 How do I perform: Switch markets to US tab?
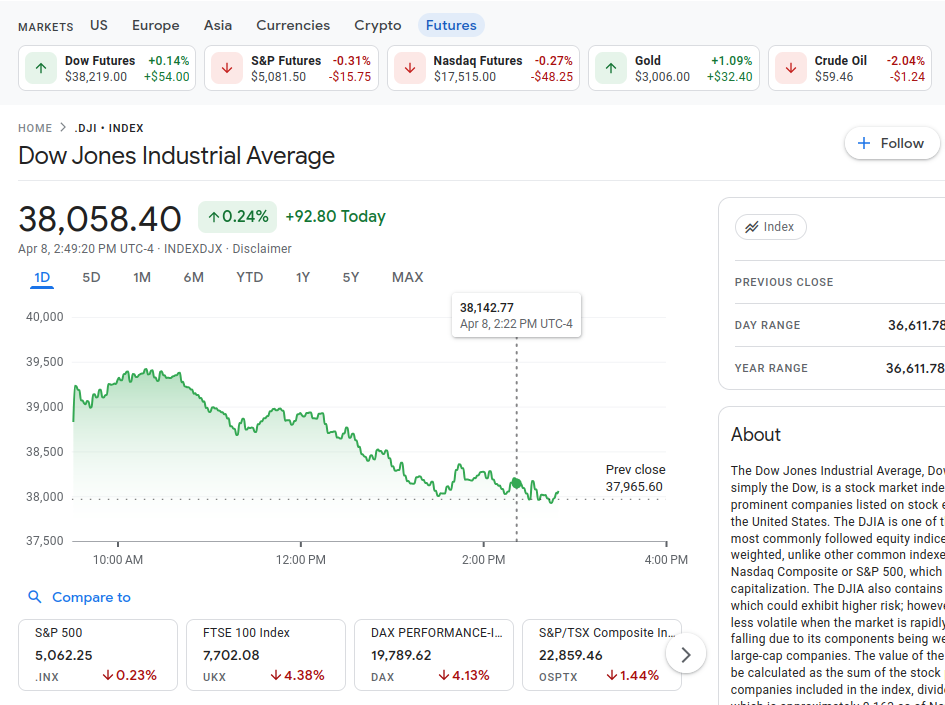pyautogui.click(x=99, y=25)
